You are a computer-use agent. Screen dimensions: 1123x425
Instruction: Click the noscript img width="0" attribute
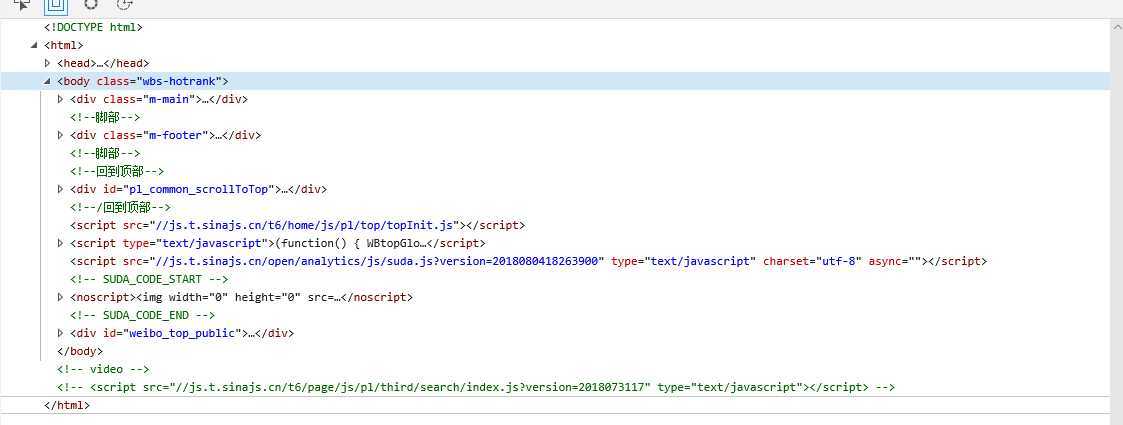[x=198, y=297]
